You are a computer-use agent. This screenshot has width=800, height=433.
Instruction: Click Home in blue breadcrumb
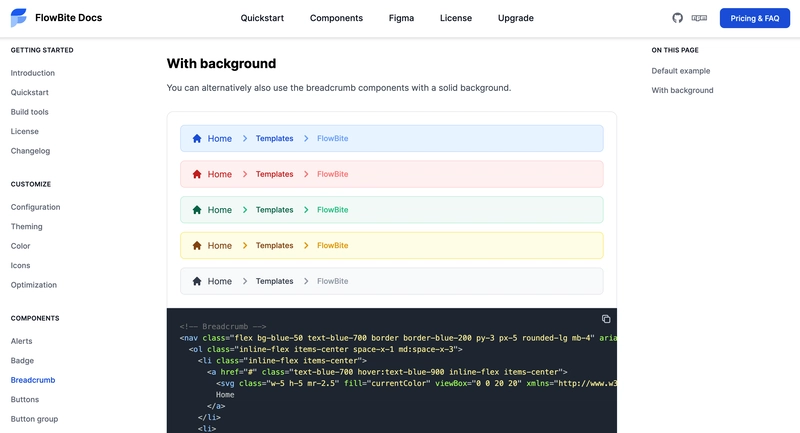219,138
